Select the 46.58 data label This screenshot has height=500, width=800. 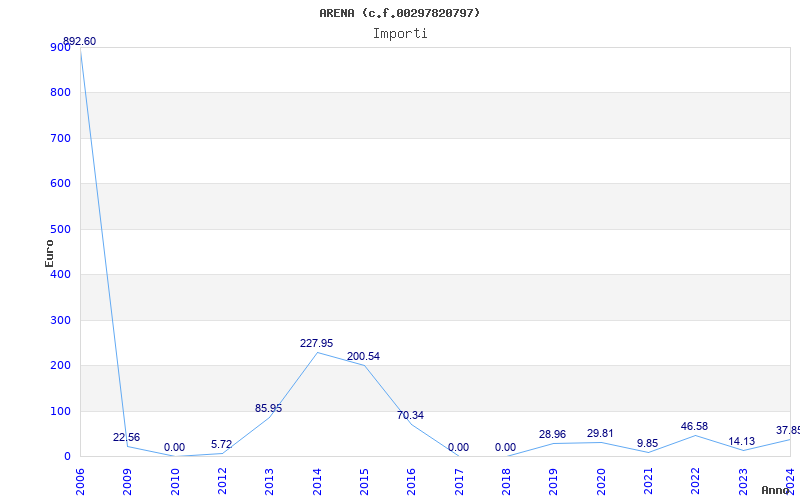694,426
